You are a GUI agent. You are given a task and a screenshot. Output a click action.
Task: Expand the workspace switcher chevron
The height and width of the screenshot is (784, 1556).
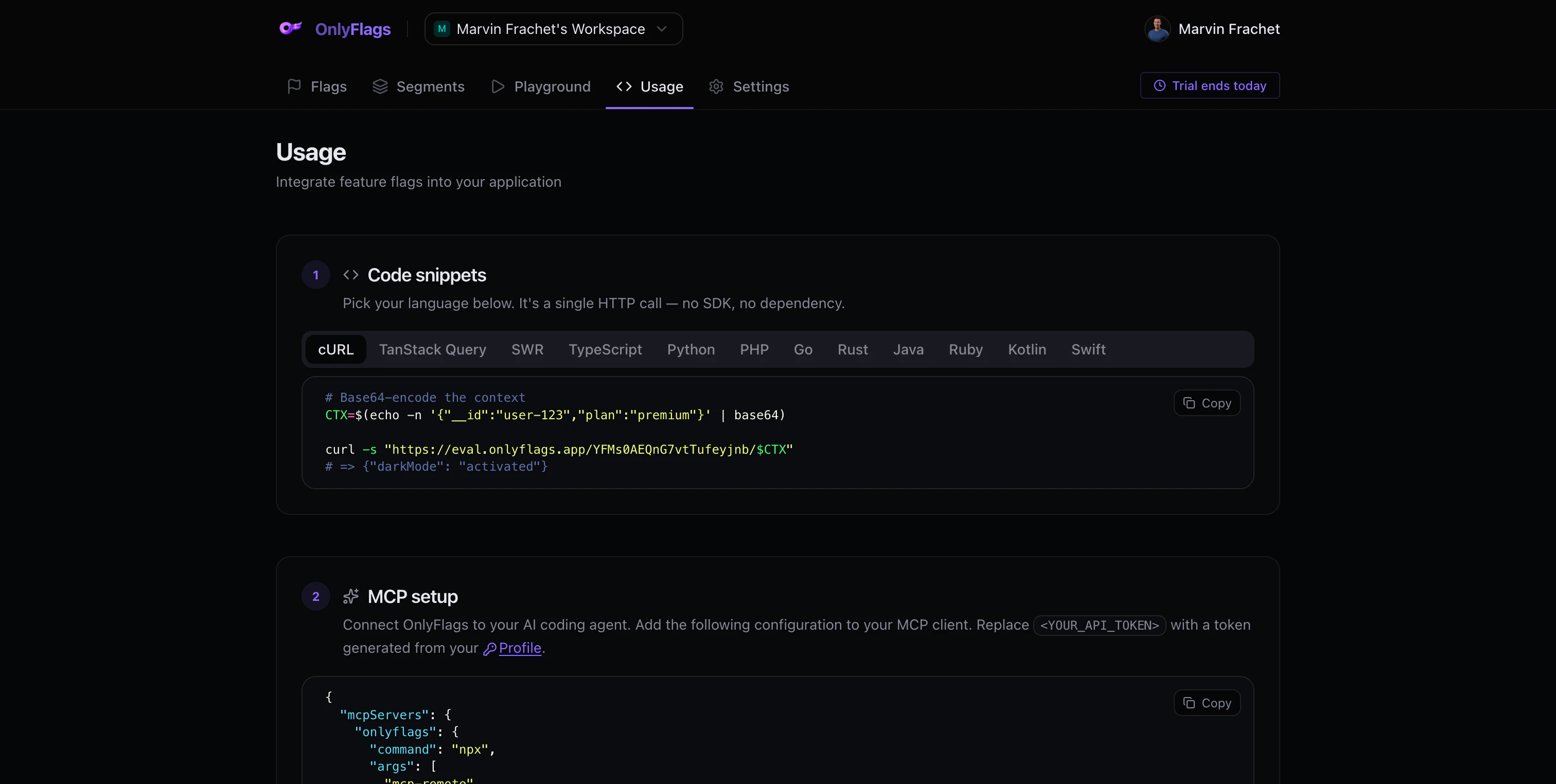click(x=662, y=28)
